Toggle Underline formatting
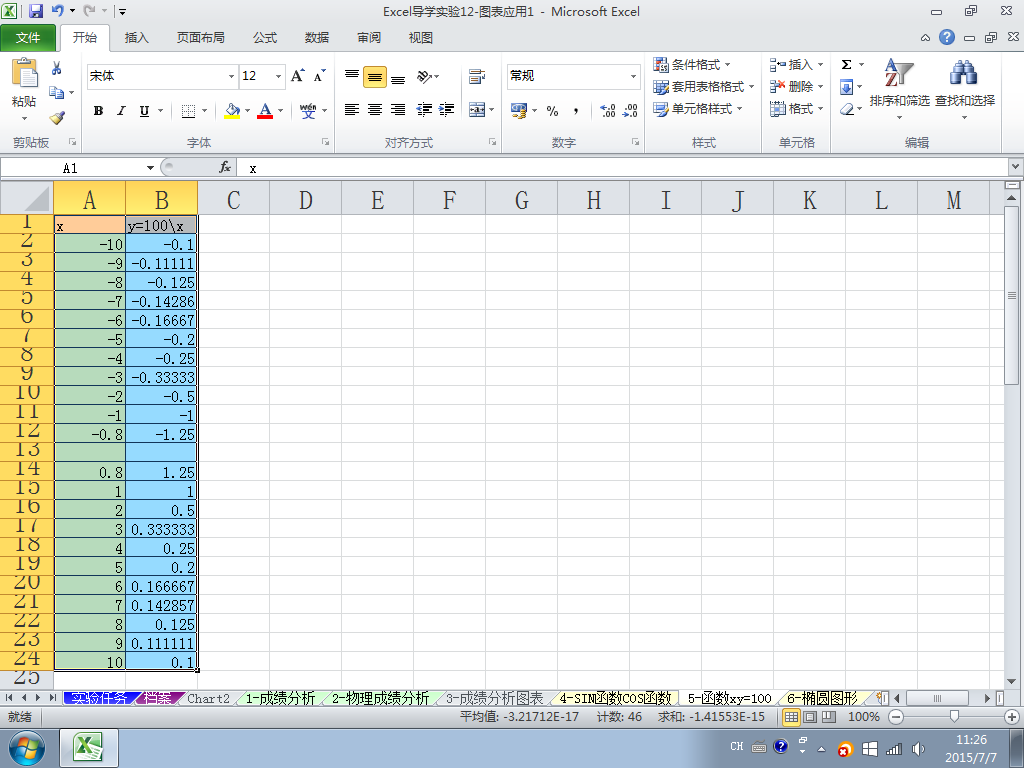This screenshot has width=1024, height=768. pos(144,110)
